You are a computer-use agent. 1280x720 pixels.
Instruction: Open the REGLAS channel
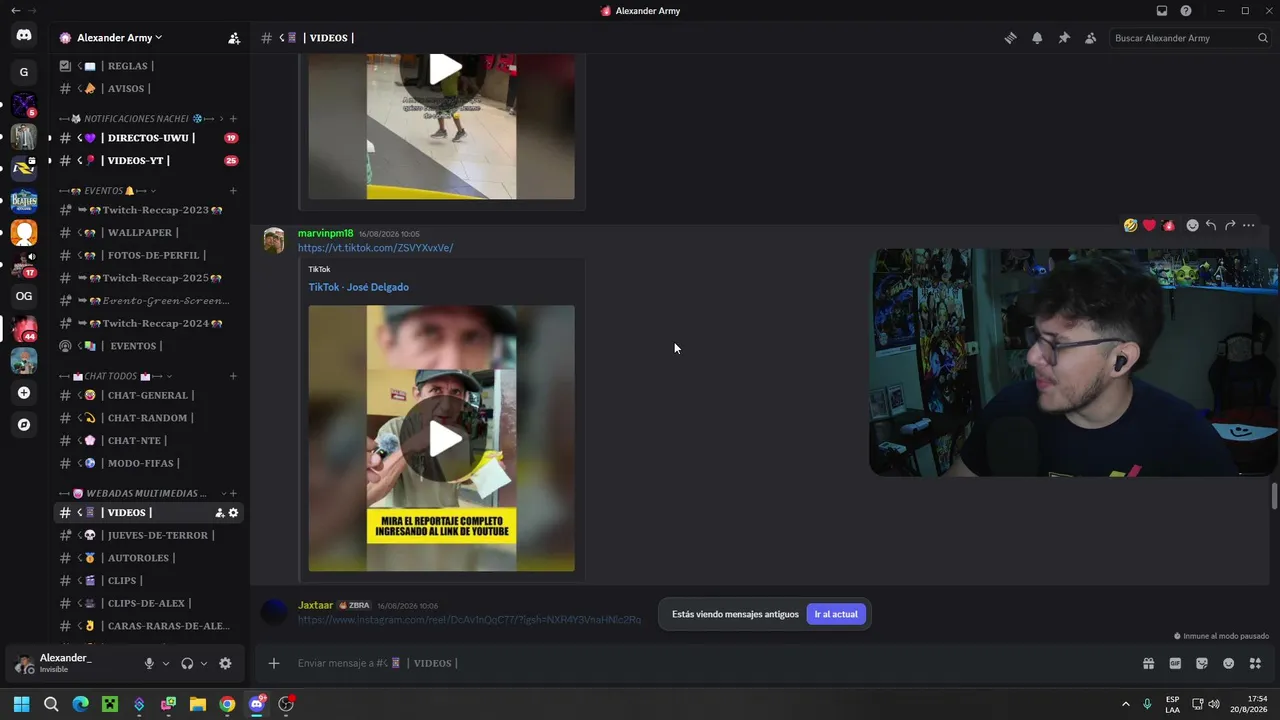(150, 66)
